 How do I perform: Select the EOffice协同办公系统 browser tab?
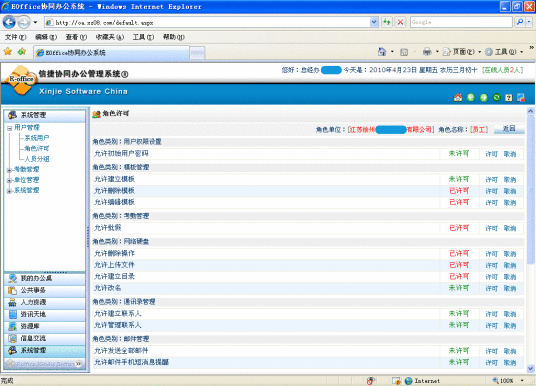coord(111,53)
